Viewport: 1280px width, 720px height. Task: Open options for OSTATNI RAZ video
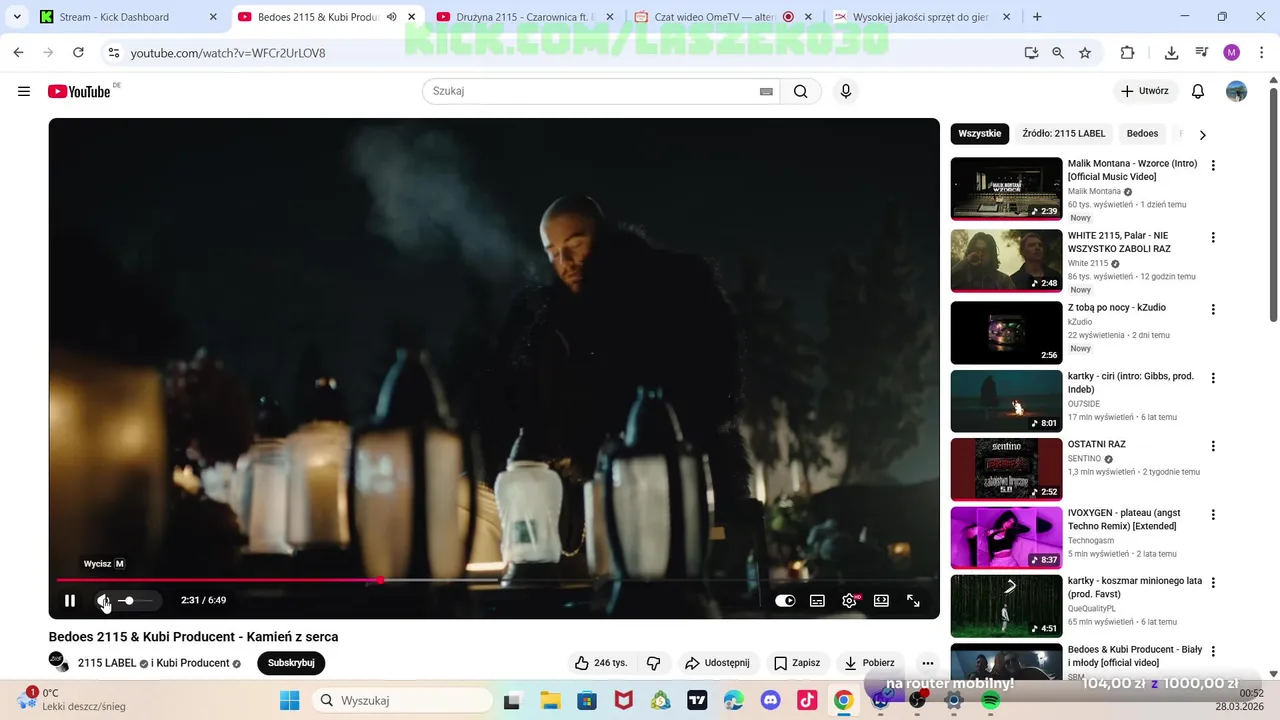click(1213, 447)
